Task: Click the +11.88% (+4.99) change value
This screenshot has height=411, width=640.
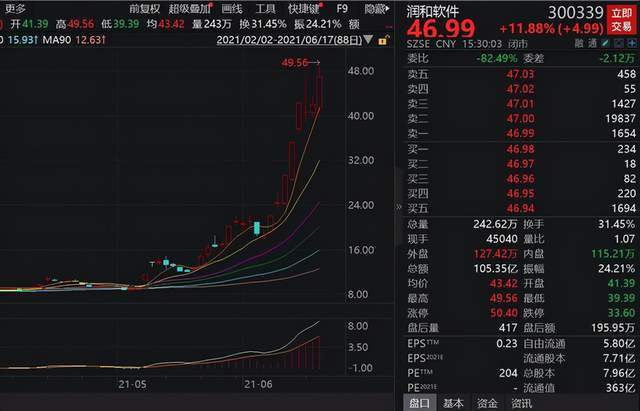Action: coord(551,29)
